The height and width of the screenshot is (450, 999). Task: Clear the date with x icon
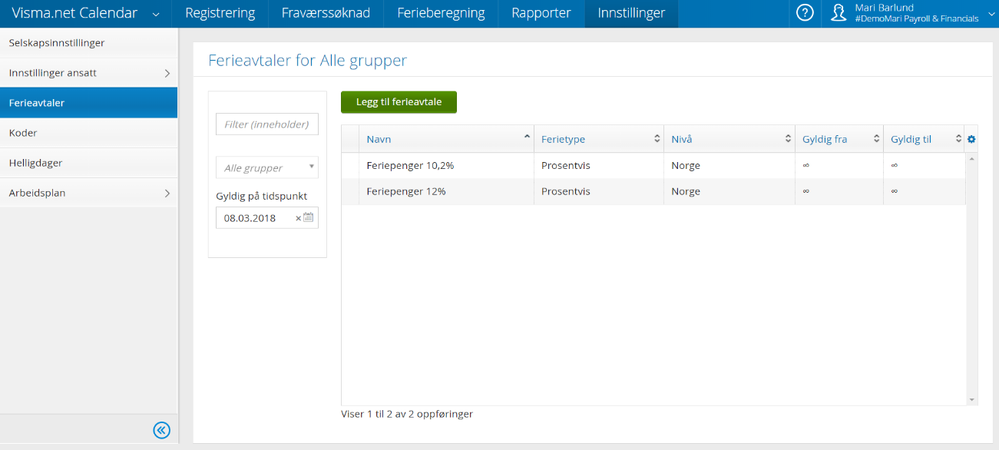(298, 218)
